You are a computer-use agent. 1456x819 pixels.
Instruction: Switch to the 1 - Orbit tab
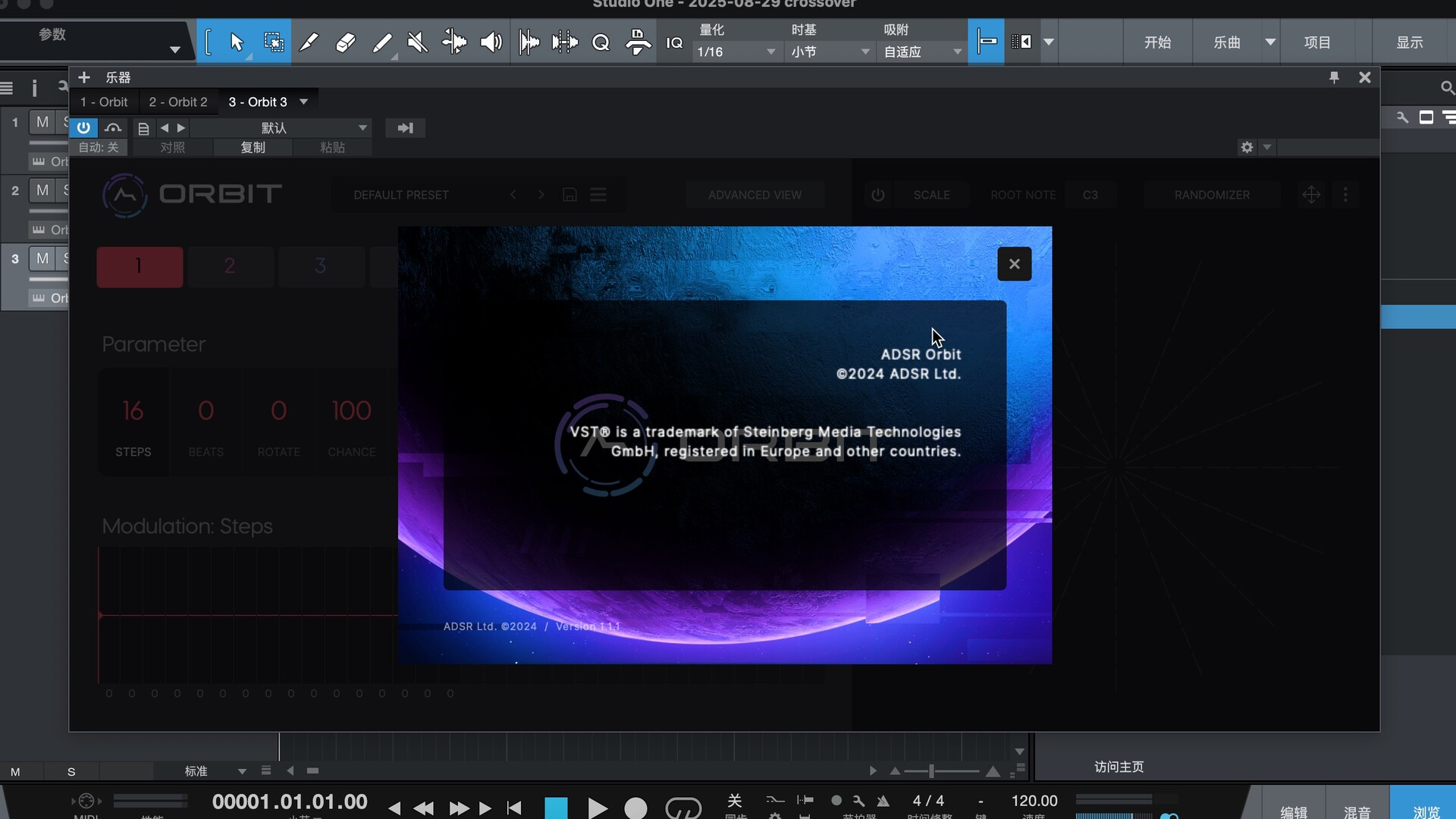click(x=104, y=102)
